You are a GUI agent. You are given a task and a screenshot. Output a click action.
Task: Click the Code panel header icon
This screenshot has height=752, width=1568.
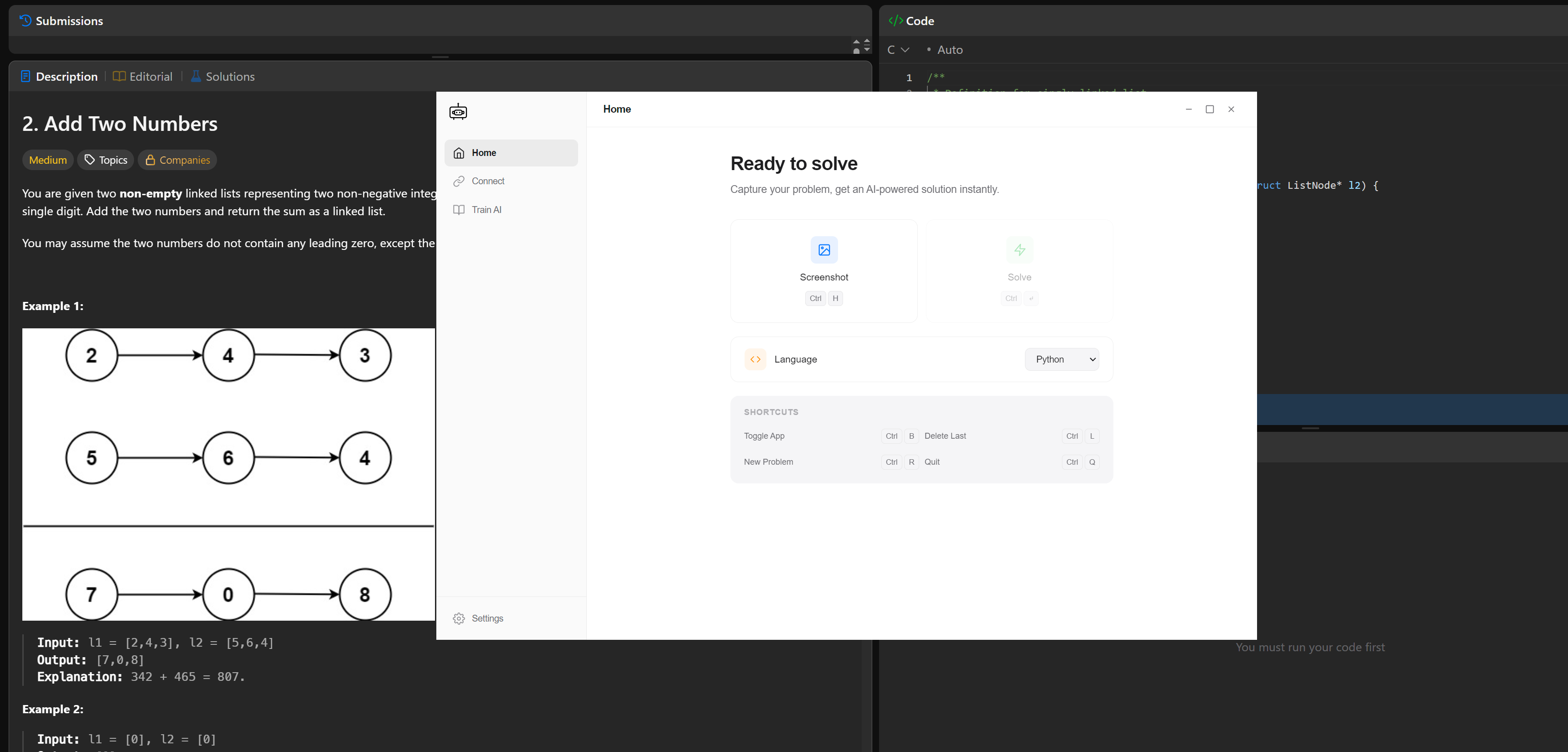(x=895, y=21)
